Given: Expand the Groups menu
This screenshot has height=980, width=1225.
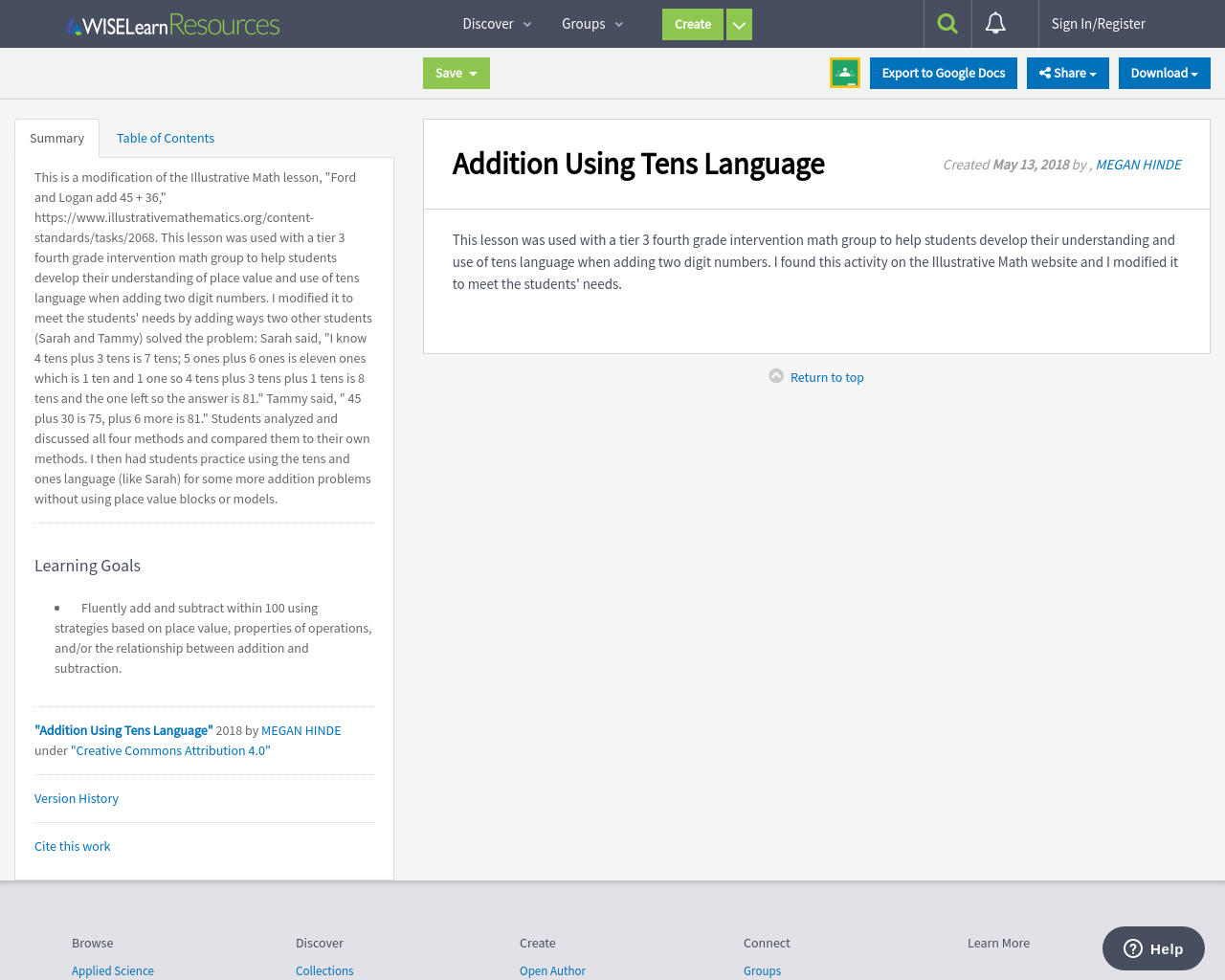Looking at the screenshot, I should 590,24.
